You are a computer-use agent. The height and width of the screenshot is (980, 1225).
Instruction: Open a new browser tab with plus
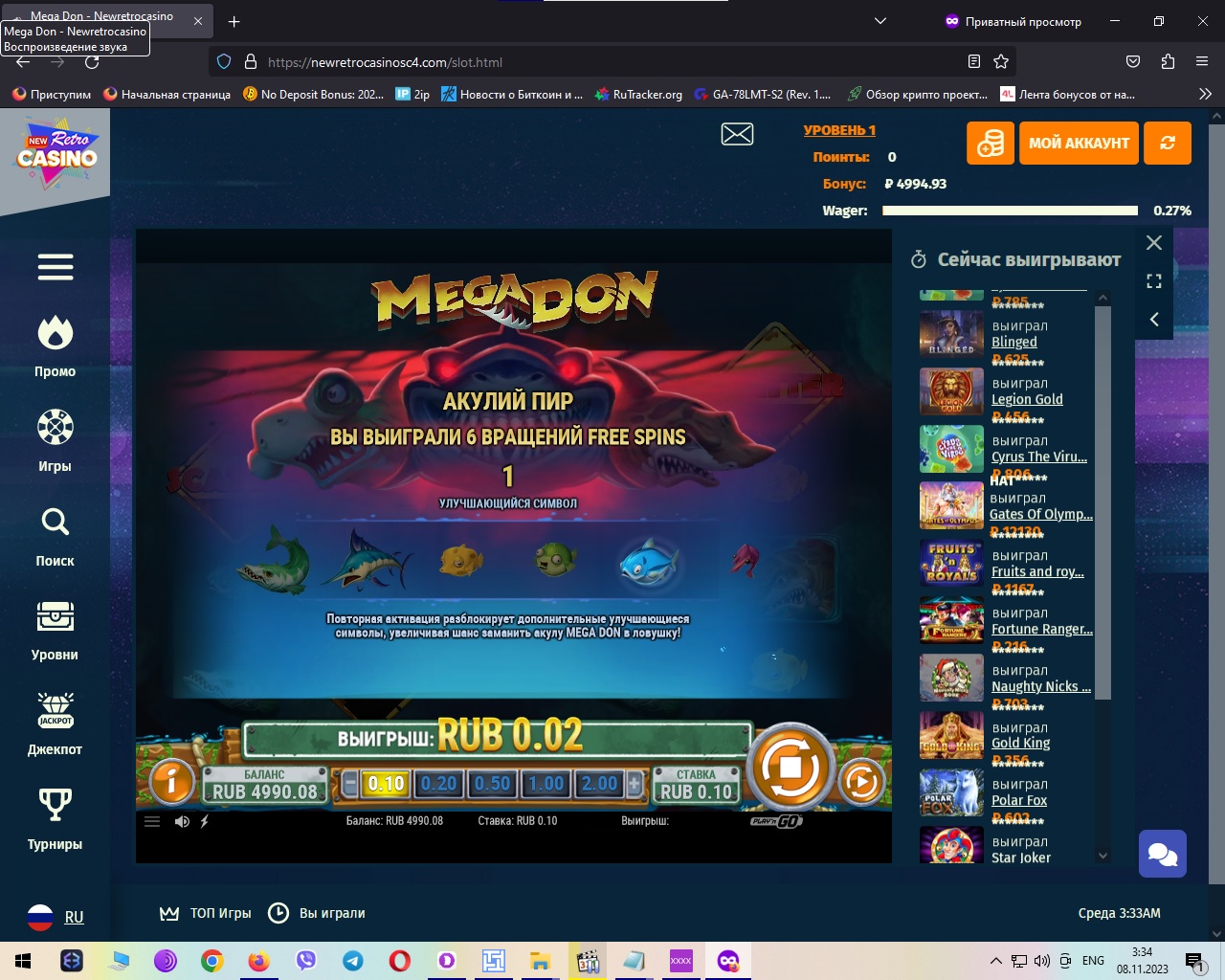[234, 21]
